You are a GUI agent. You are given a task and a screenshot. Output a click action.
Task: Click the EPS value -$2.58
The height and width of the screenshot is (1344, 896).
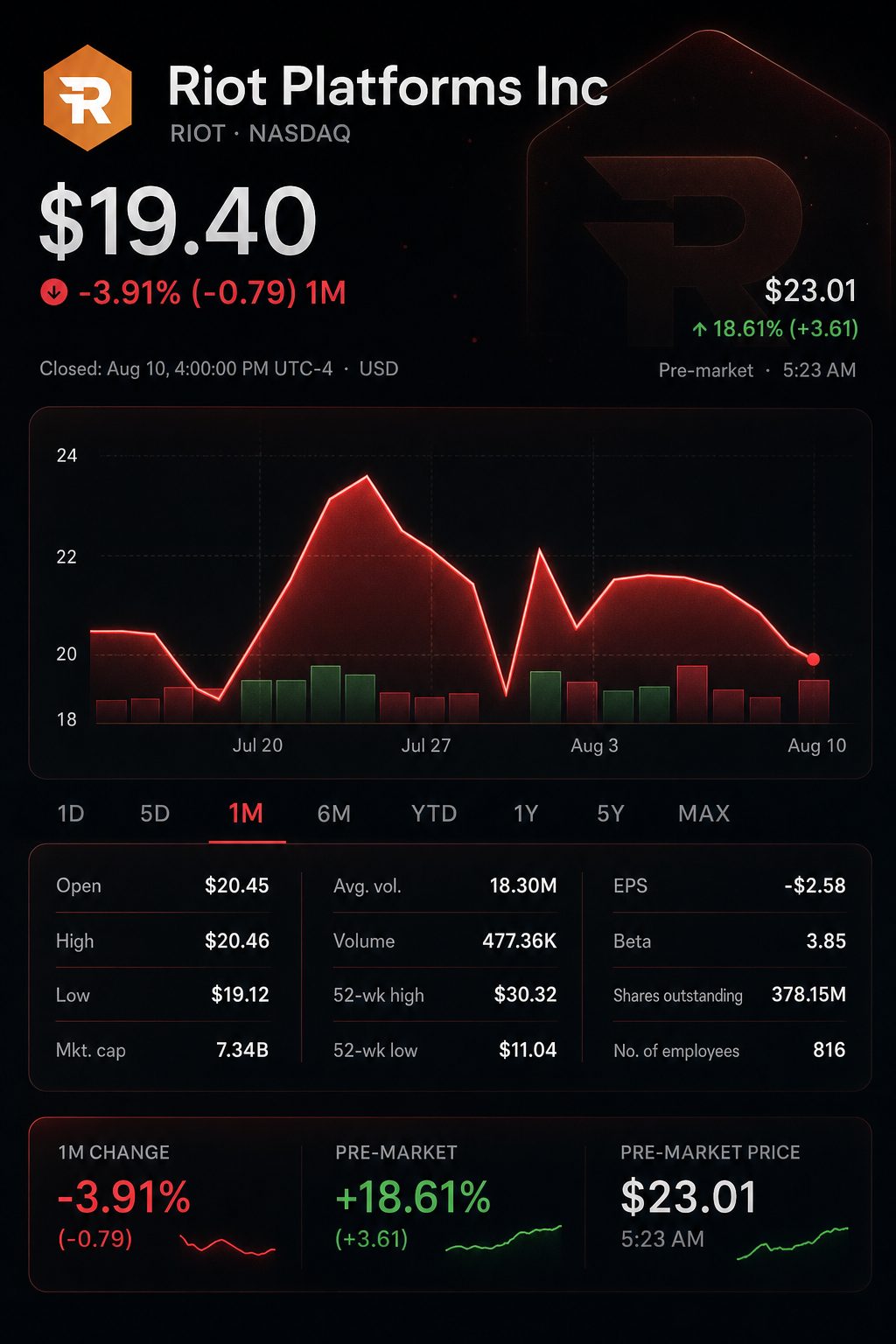pos(815,885)
